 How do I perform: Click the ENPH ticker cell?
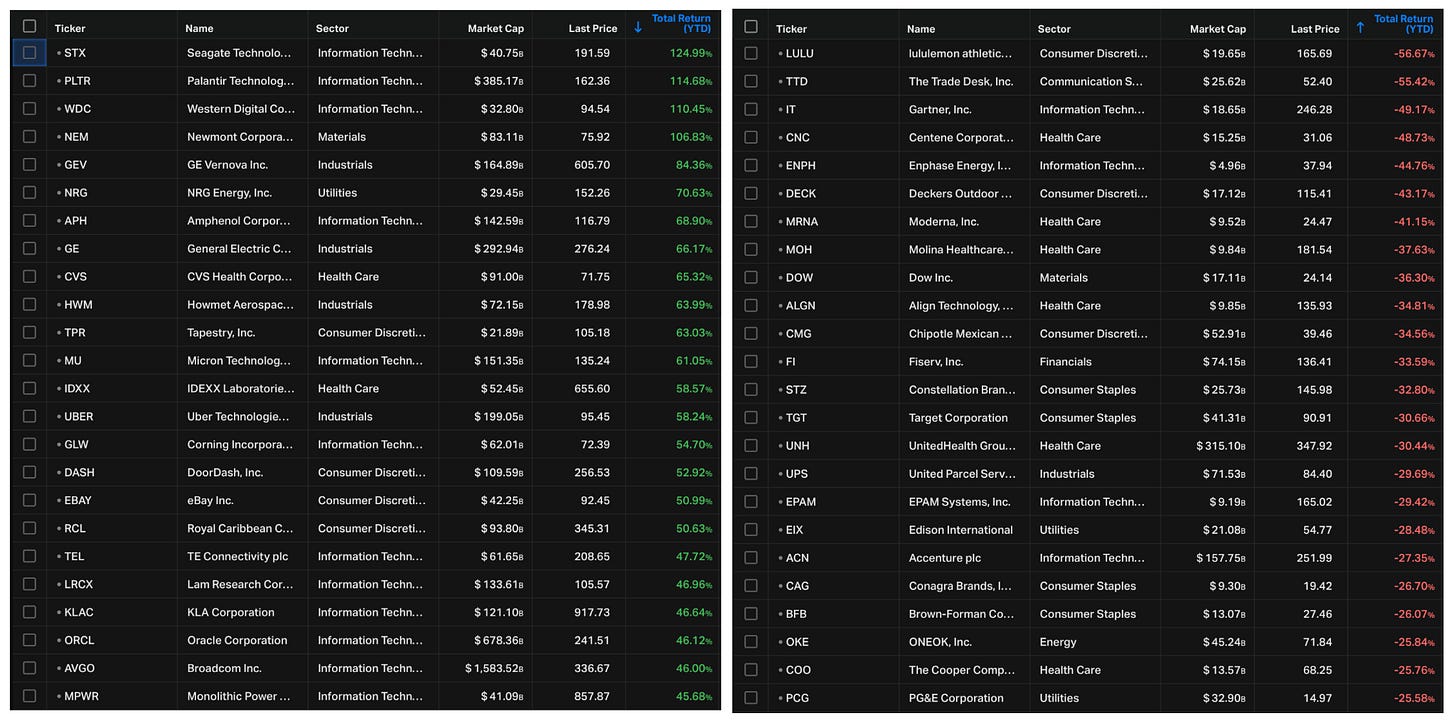(x=800, y=165)
